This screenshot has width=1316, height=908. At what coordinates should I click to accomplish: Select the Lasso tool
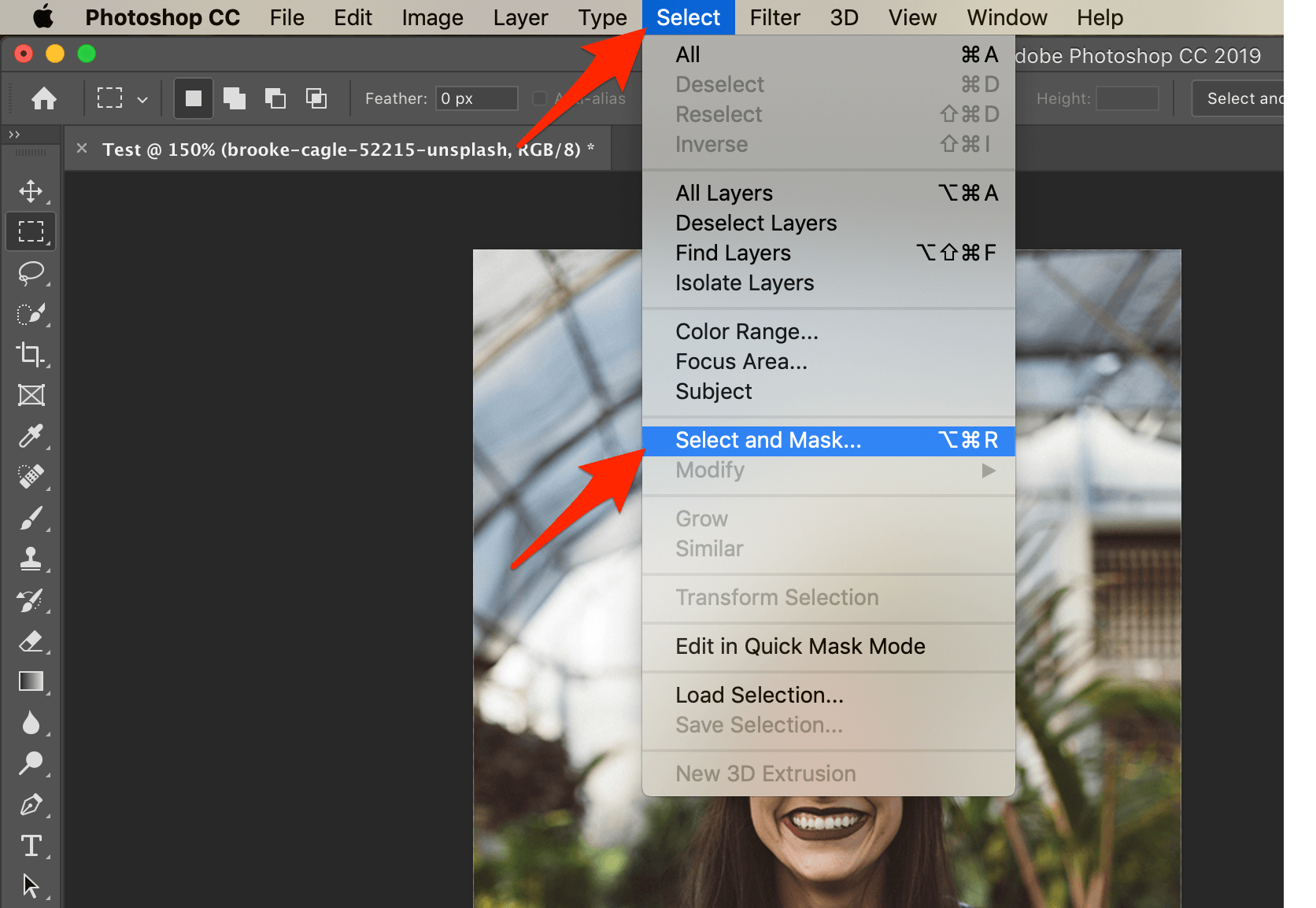pos(31,273)
